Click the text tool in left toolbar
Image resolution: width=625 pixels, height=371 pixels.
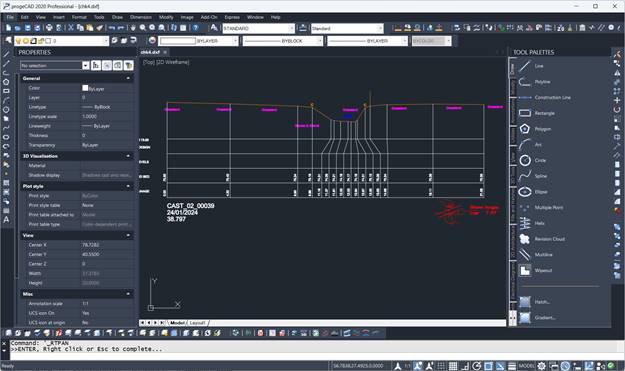coord(6,220)
